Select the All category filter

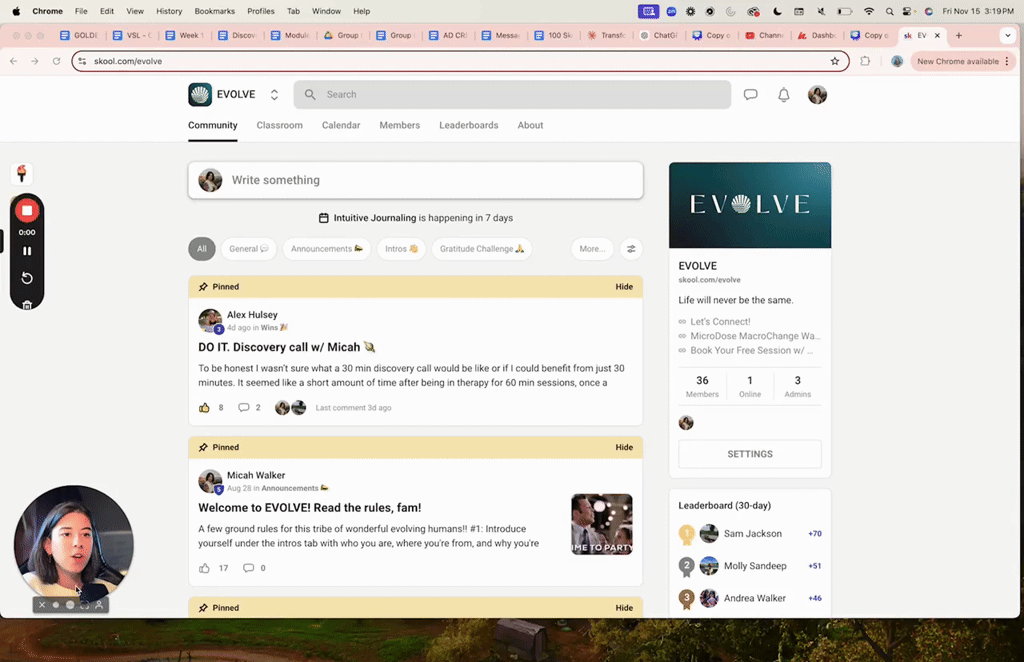(x=202, y=249)
